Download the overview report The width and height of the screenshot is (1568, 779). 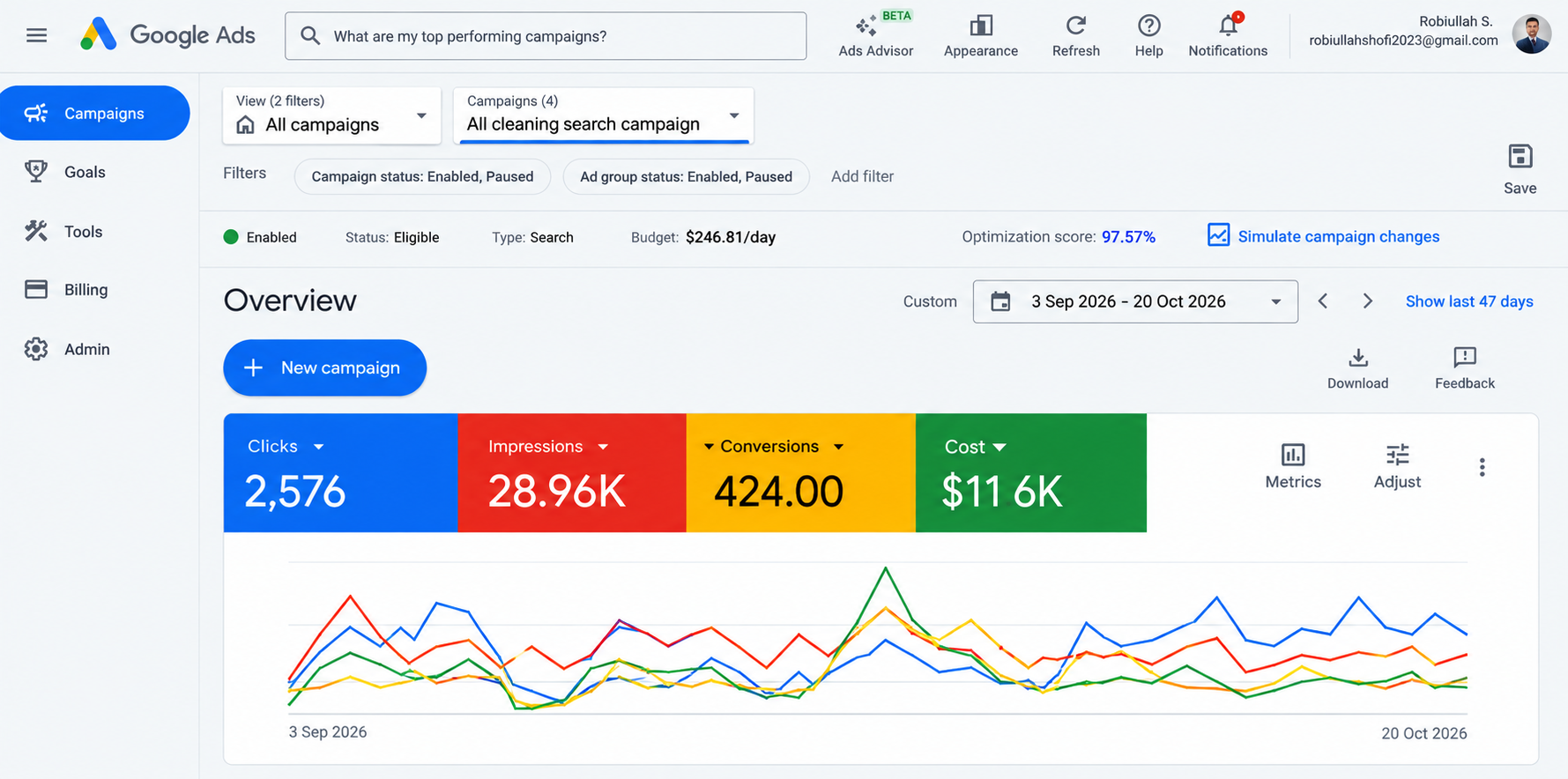[x=1357, y=368]
